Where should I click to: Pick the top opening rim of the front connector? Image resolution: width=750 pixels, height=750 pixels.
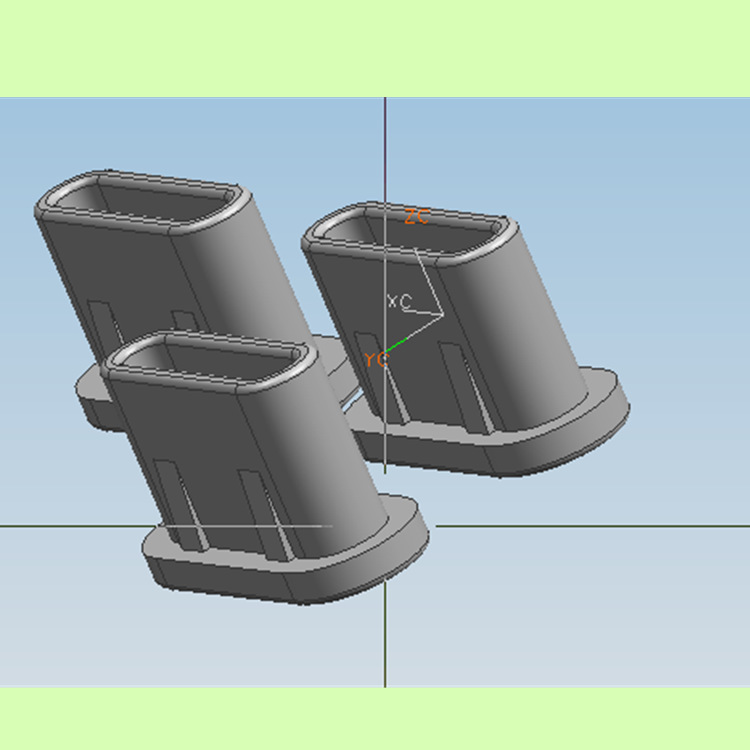click(209, 362)
